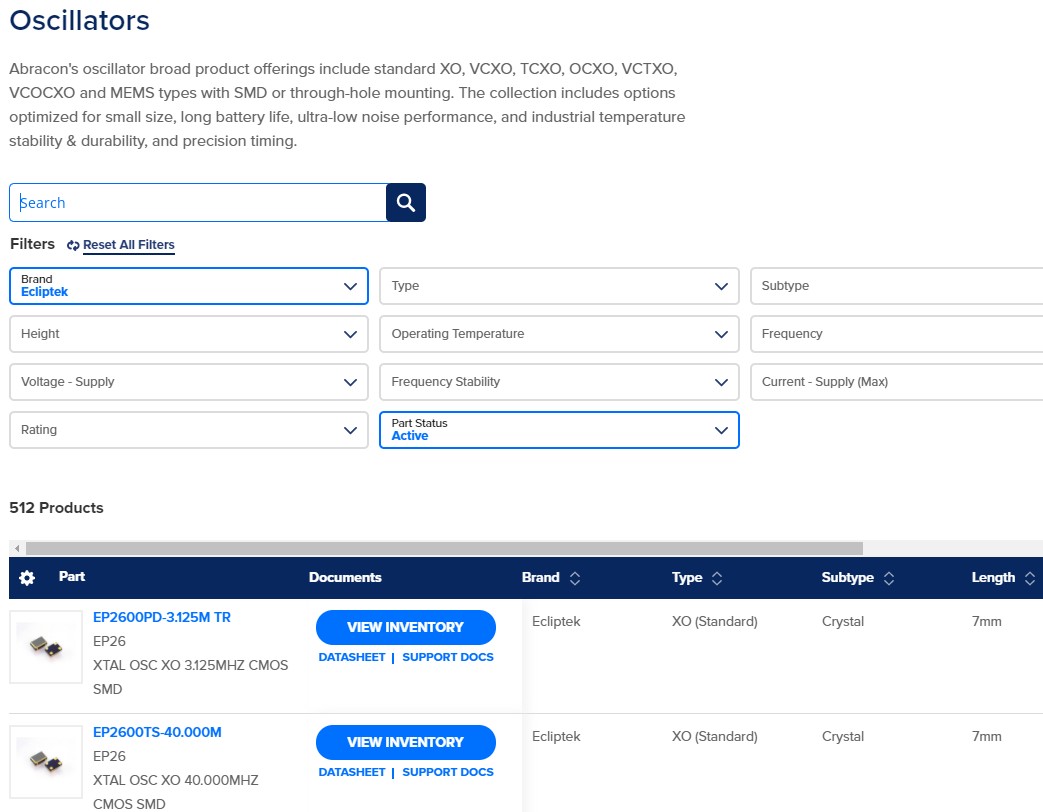Click the EP2600PD-3.125M TR product thumbnail

coord(46,648)
